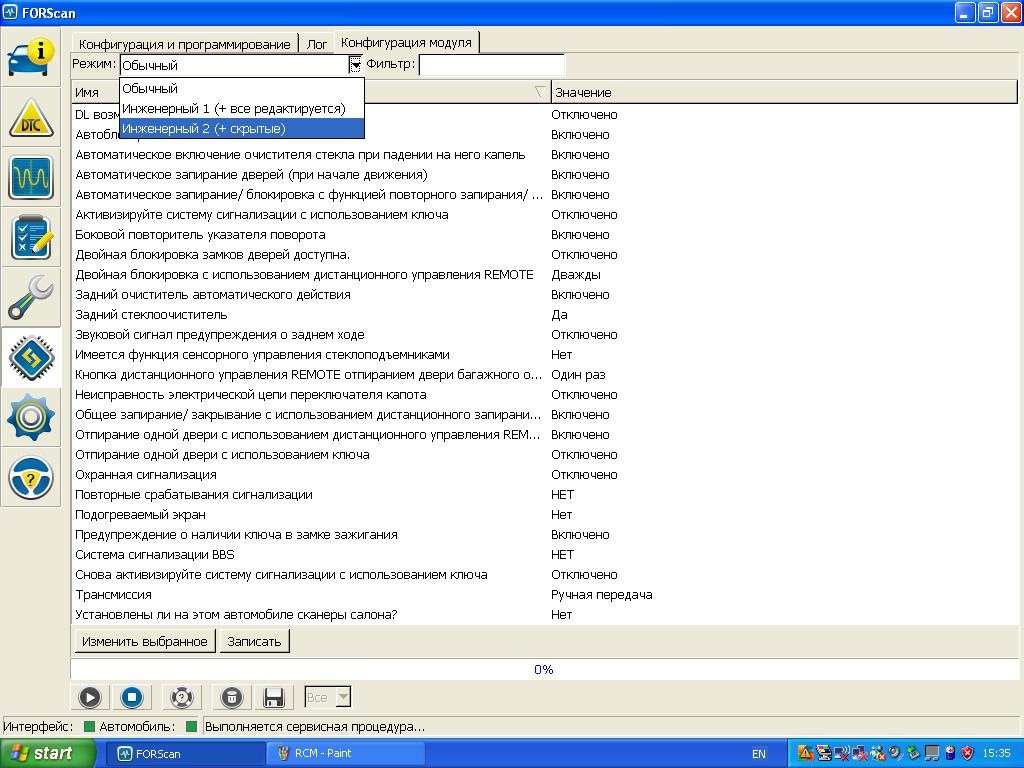Image resolution: width=1024 pixels, height=768 pixels.
Task: Click status text Выполняется сервисная процедура...
Action: tap(315, 726)
